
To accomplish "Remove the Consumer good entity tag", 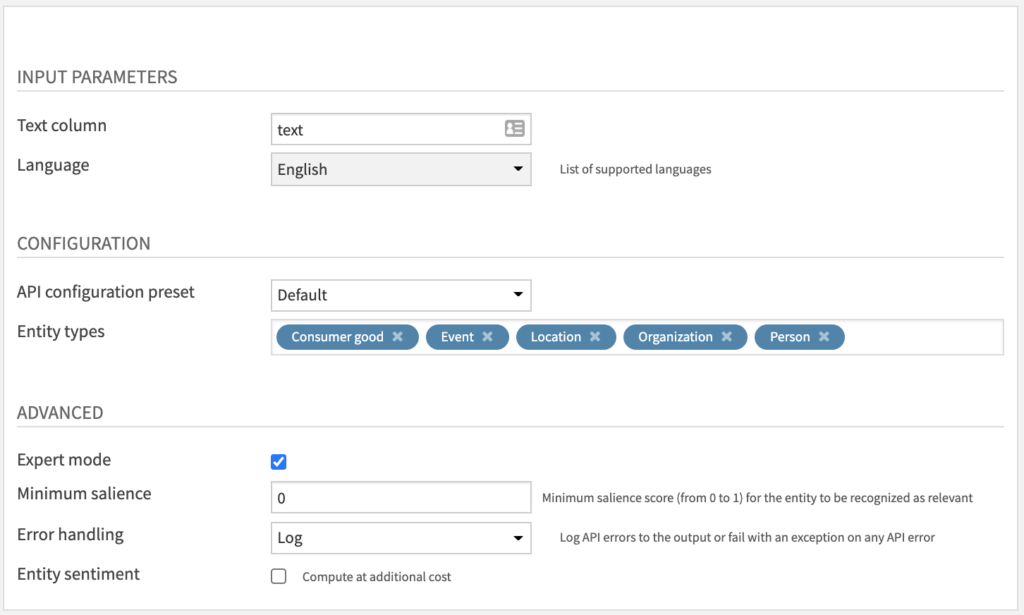I will [397, 337].
